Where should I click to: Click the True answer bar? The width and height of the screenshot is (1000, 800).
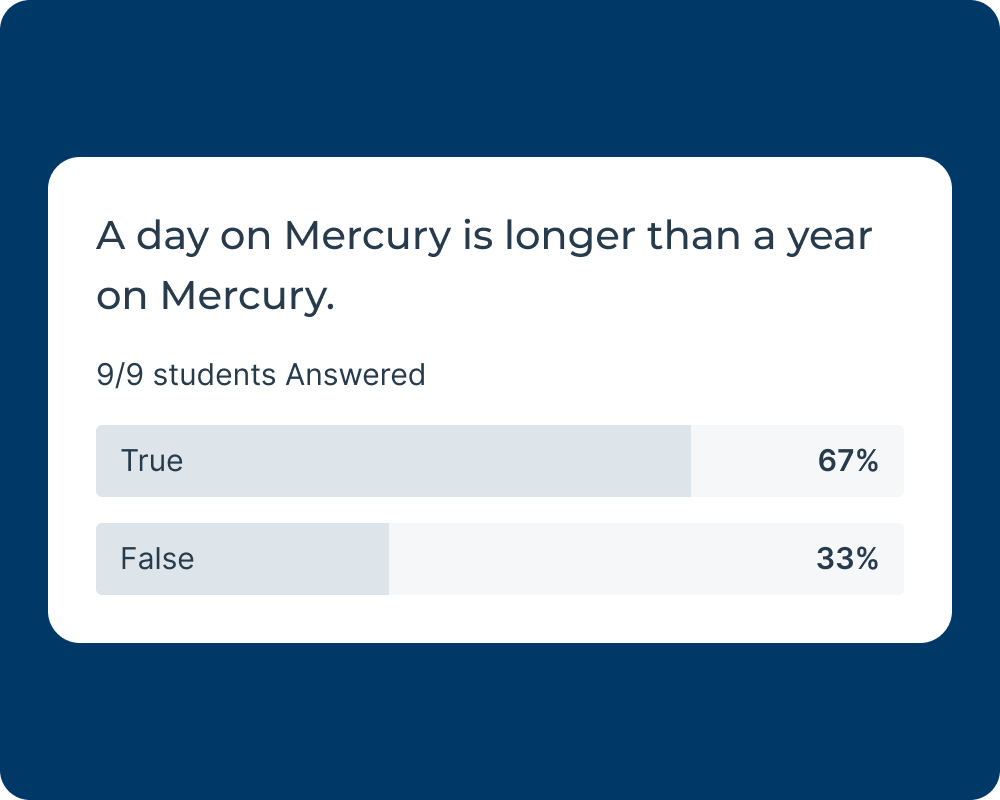click(x=500, y=461)
